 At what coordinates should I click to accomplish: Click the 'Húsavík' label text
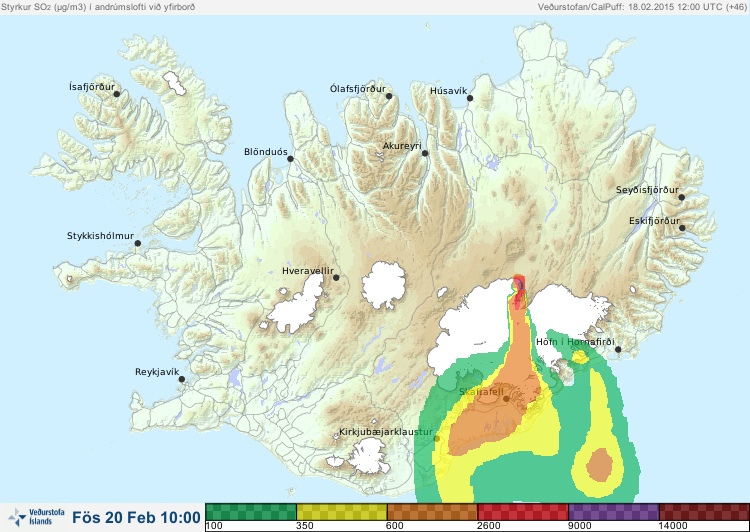pos(449,91)
